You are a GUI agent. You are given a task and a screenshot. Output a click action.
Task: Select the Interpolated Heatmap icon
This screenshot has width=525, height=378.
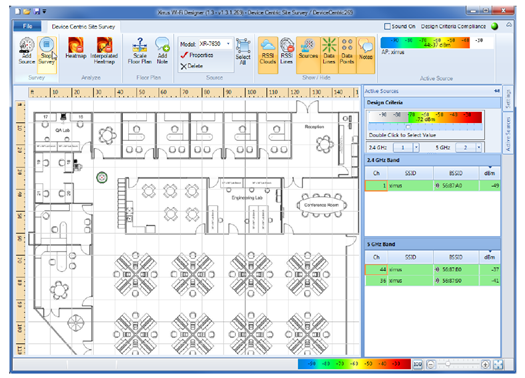(104, 51)
